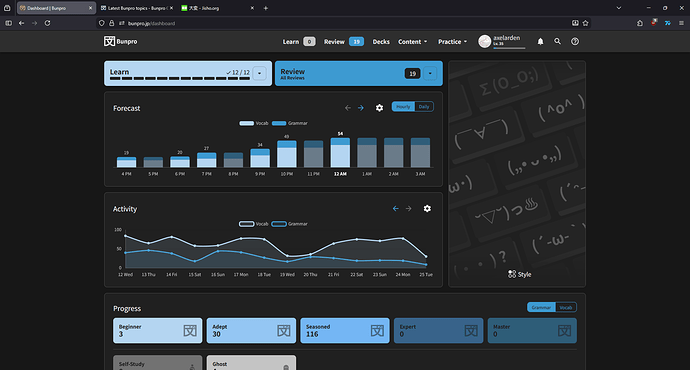This screenshot has width=690, height=370.
Task: Open the Seasoned progress card
Action: pyautogui.click(x=345, y=330)
